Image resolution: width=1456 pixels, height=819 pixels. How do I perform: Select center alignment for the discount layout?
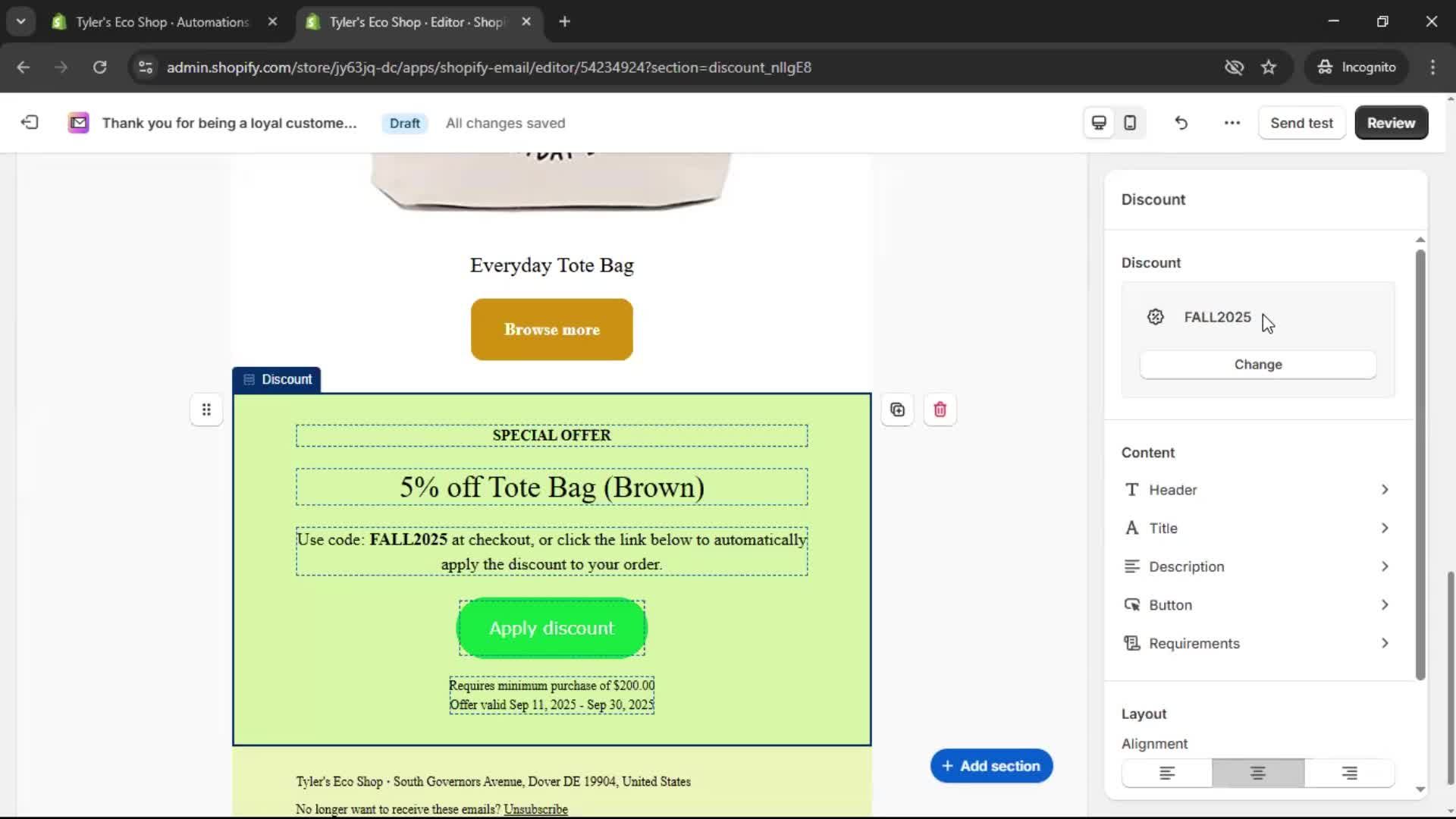(1257, 773)
